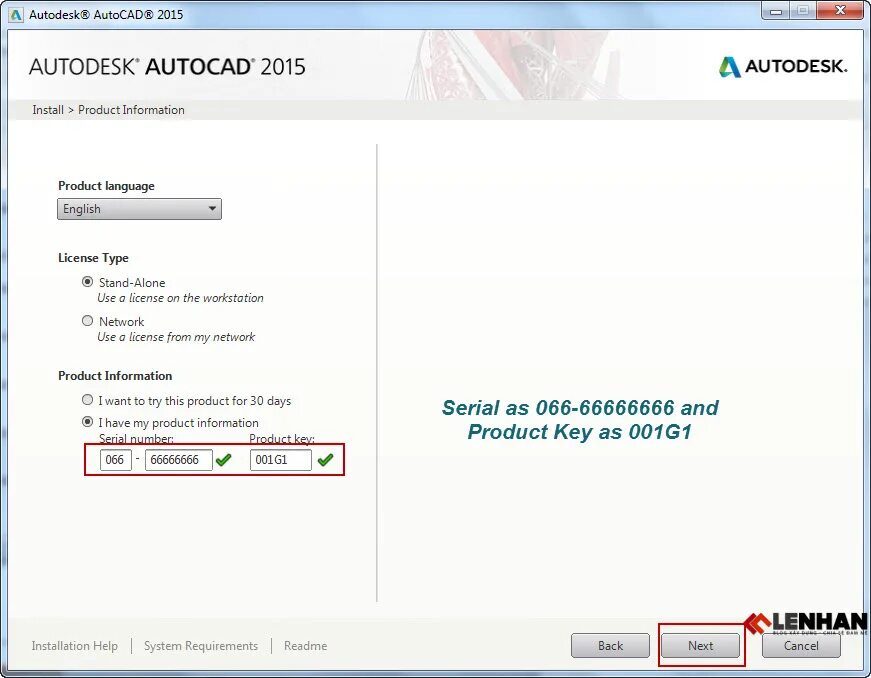This screenshot has height=678, width=871.
Task: Cancel the installation
Action: coord(801,646)
